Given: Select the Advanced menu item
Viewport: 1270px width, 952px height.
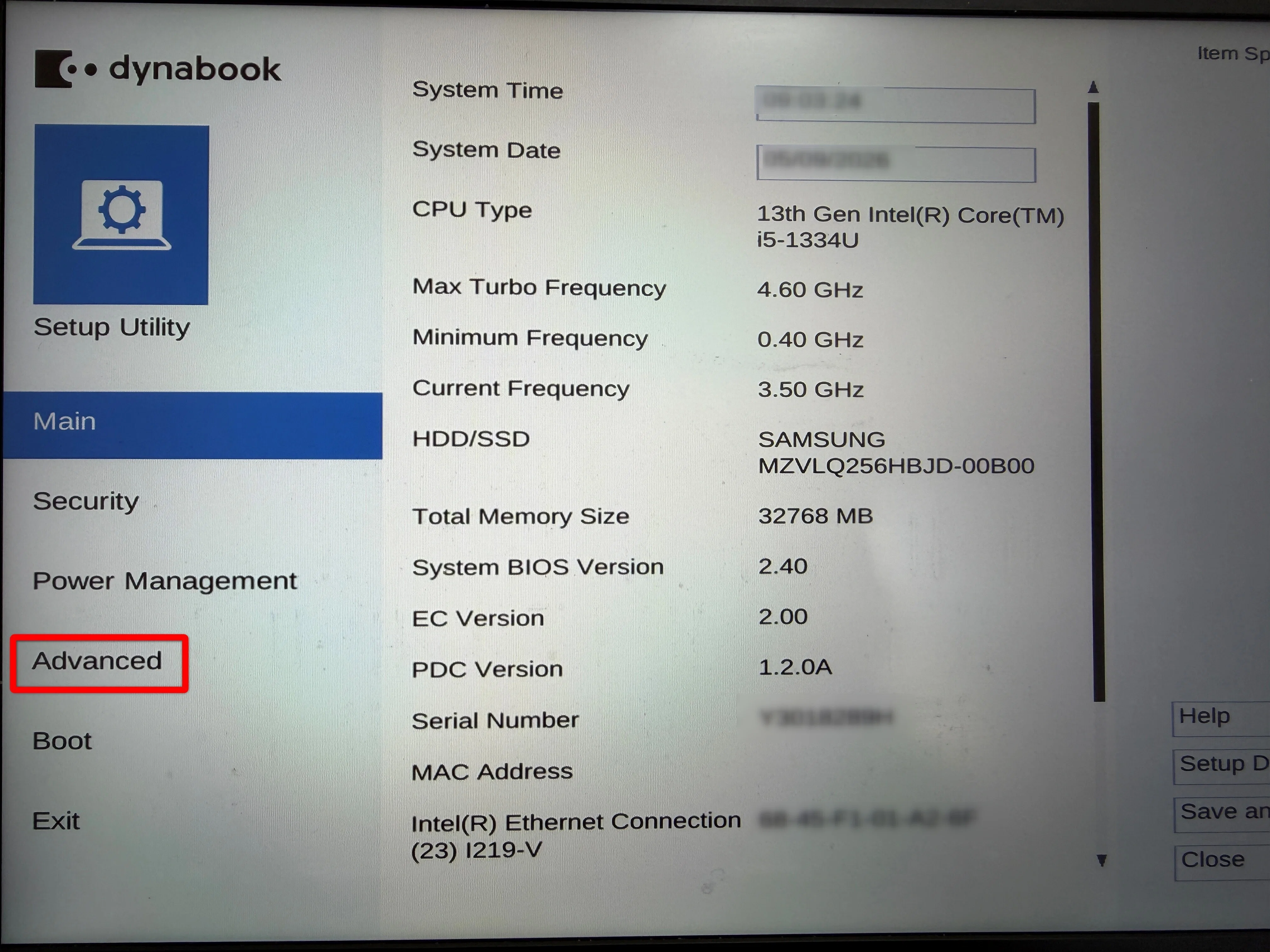Looking at the screenshot, I should pos(97,660).
